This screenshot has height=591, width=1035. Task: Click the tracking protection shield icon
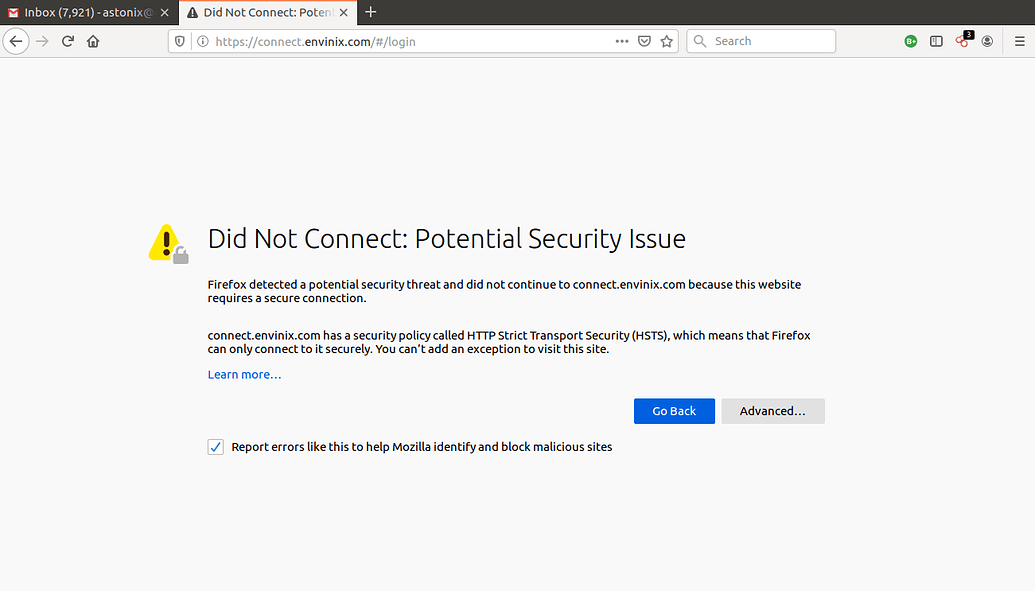(181, 41)
